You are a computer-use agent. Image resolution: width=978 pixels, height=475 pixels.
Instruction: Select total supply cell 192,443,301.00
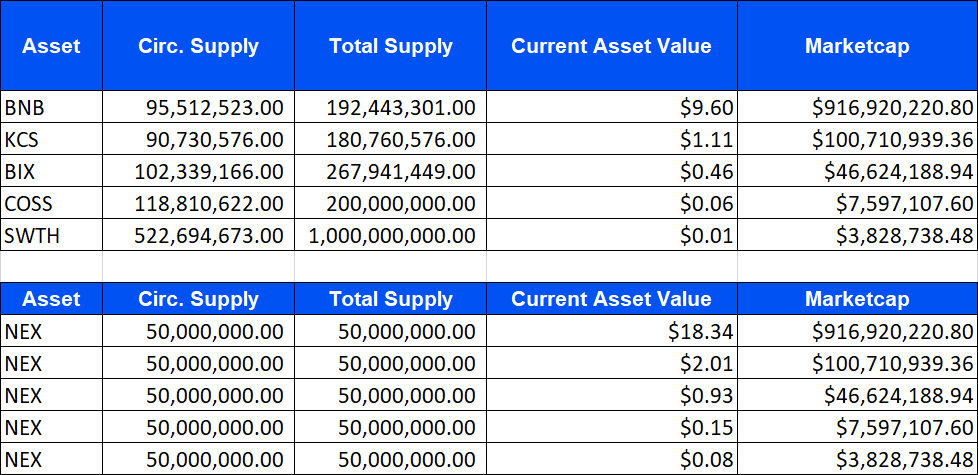click(x=390, y=107)
